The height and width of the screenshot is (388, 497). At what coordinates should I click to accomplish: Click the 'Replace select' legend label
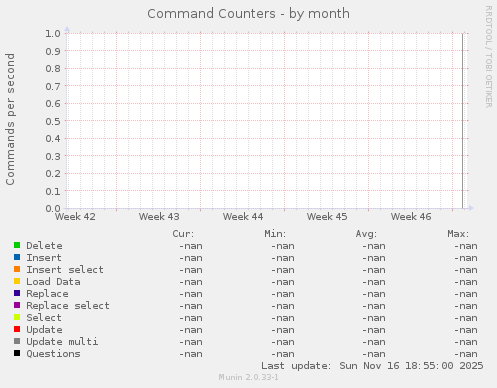click(x=68, y=306)
